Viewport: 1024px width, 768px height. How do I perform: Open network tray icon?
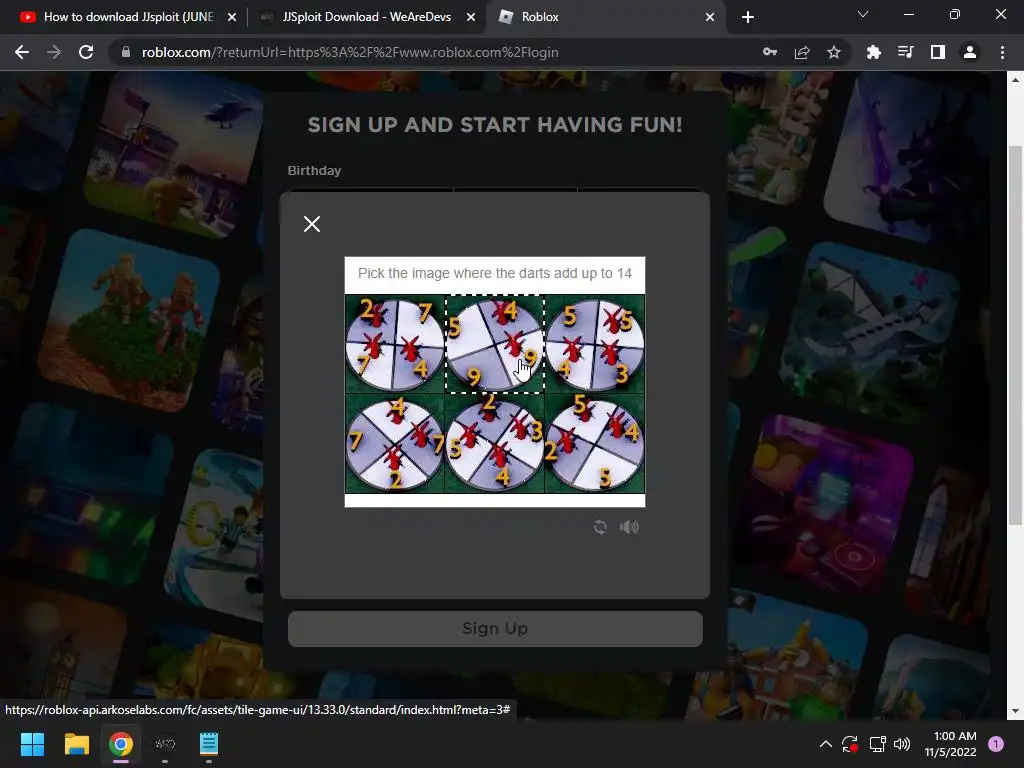pyautogui.click(x=877, y=744)
